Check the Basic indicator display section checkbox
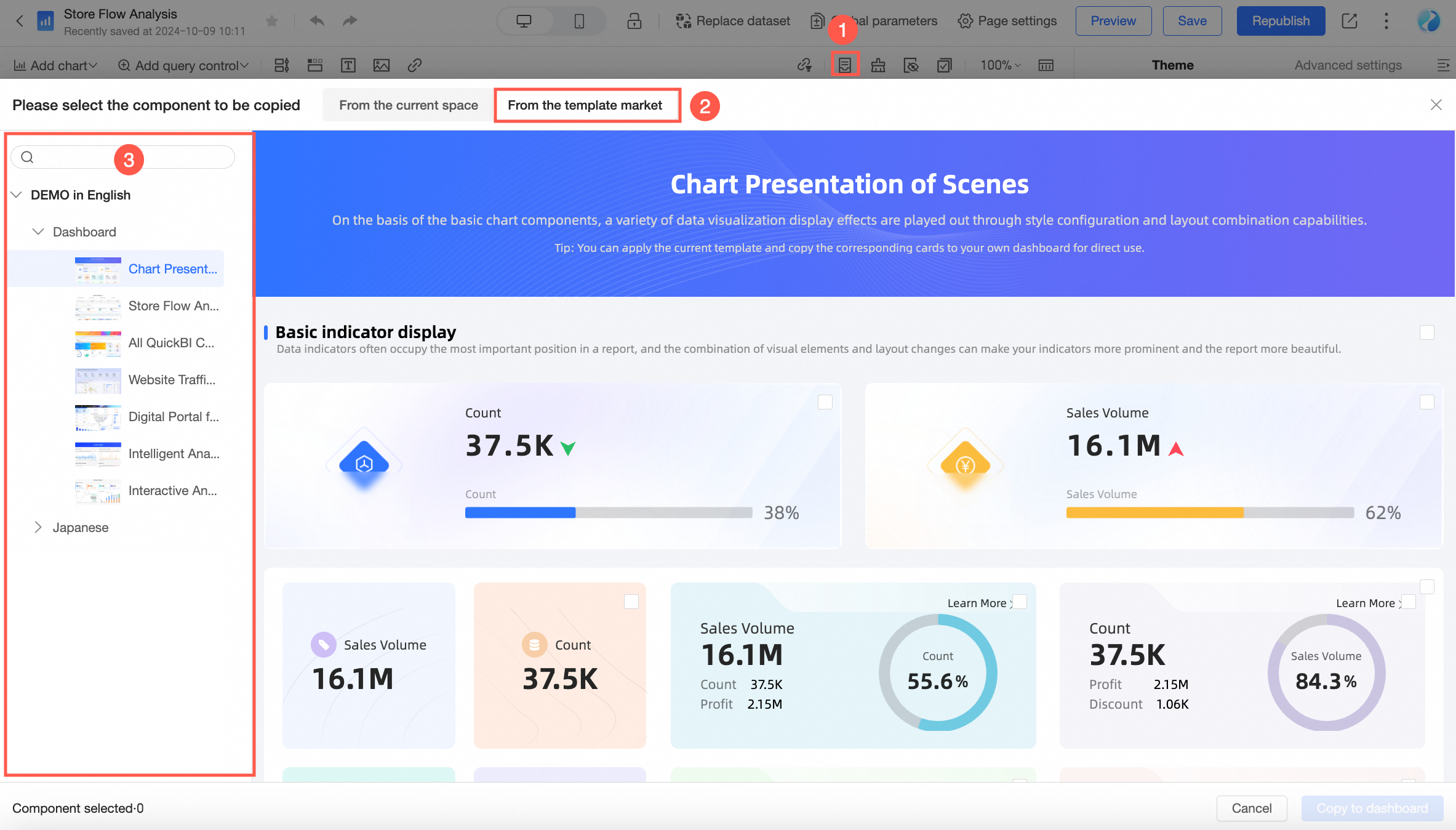 [x=1426, y=332]
